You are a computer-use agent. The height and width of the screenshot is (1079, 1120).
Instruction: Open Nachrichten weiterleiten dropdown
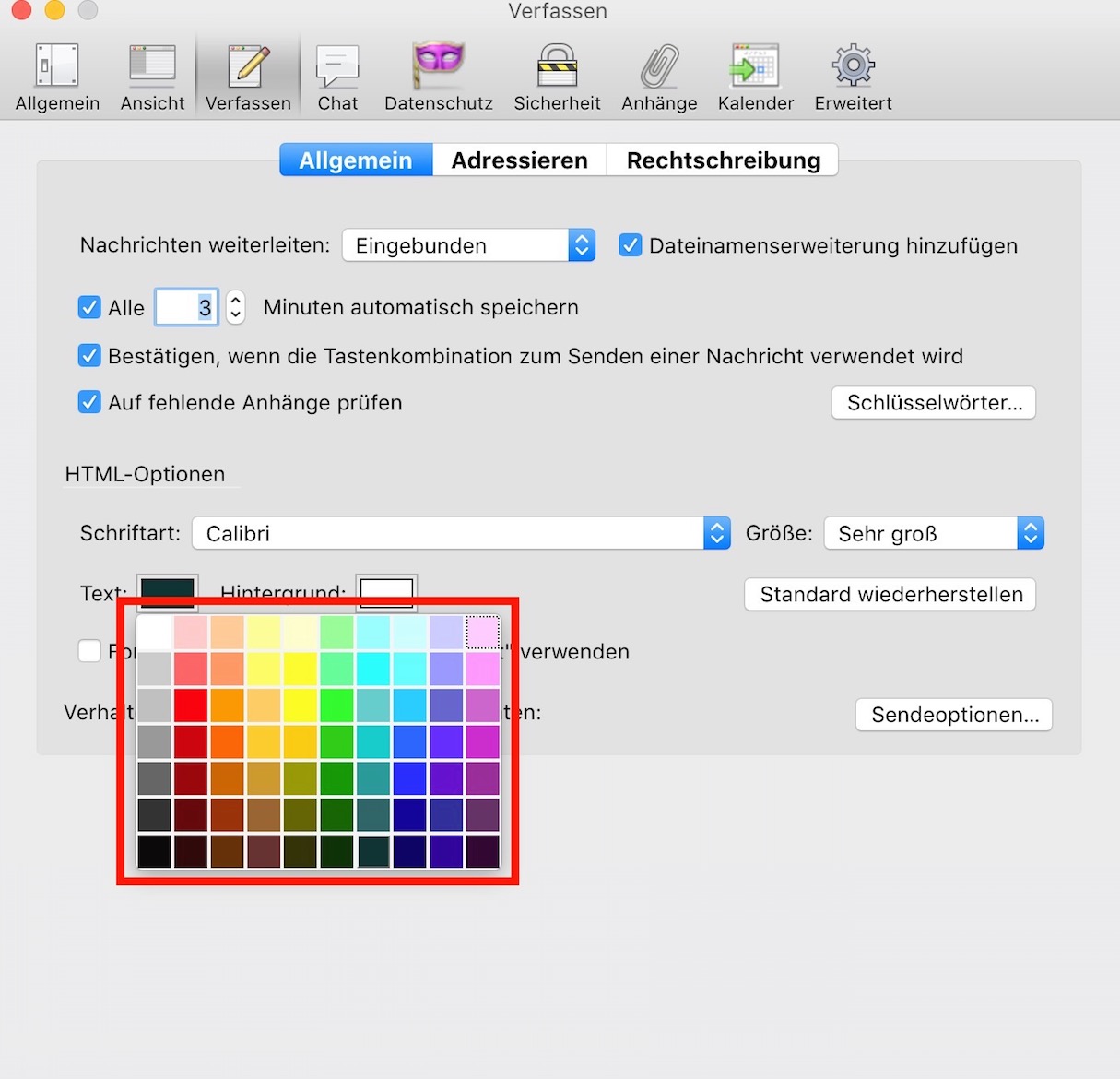coord(468,245)
